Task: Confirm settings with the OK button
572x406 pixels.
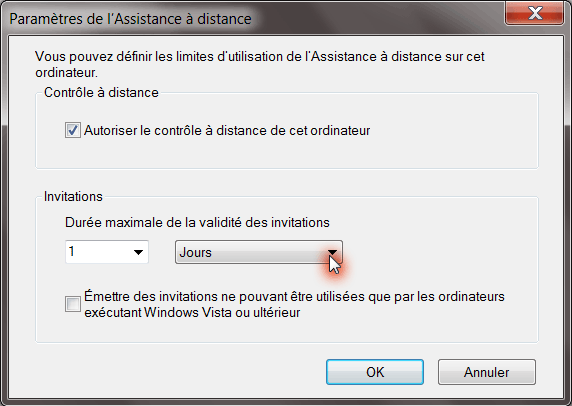Action: 375,372
